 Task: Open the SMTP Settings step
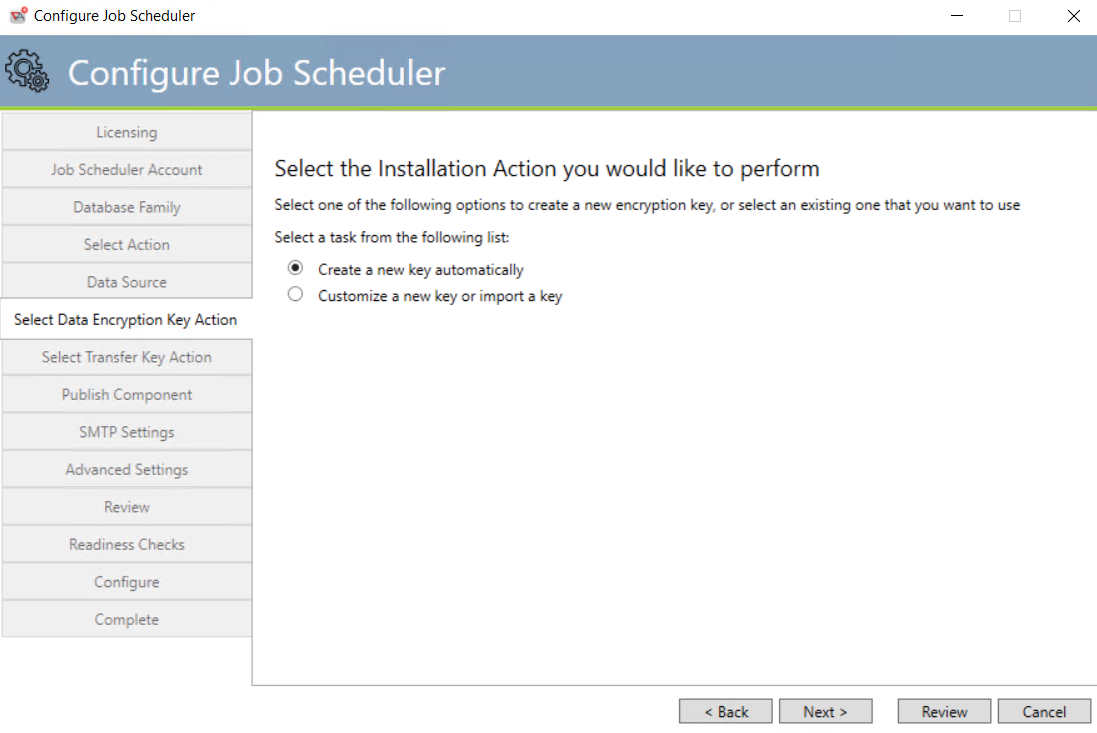coord(127,432)
